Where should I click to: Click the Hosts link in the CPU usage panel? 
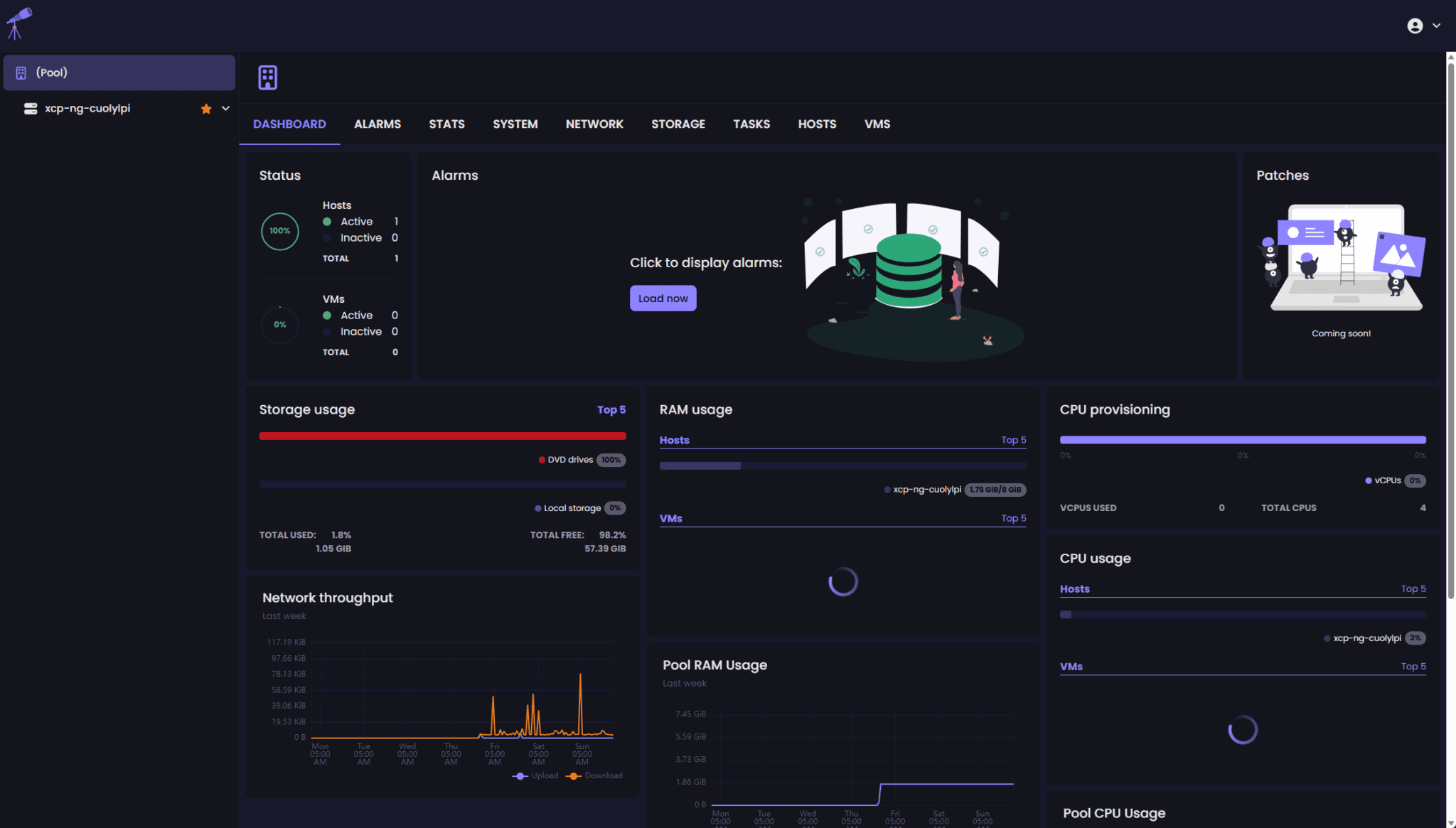pos(1074,588)
